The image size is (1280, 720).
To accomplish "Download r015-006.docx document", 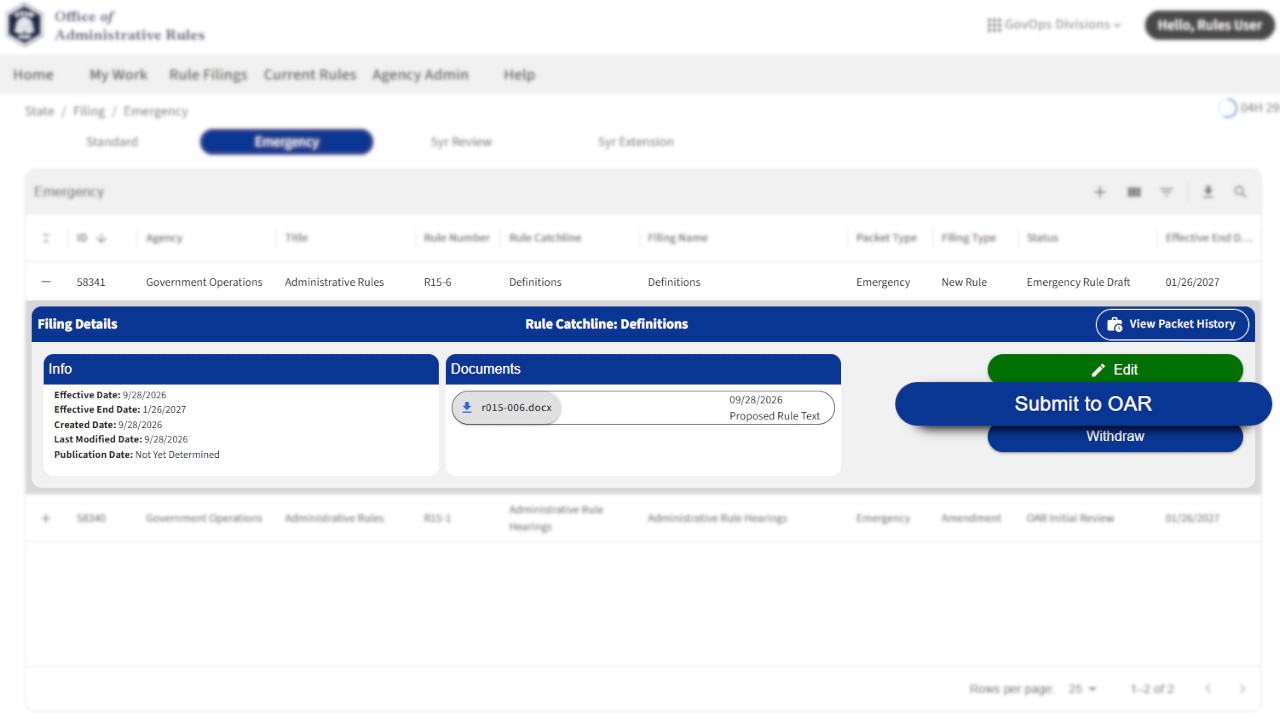I will (507, 408).
